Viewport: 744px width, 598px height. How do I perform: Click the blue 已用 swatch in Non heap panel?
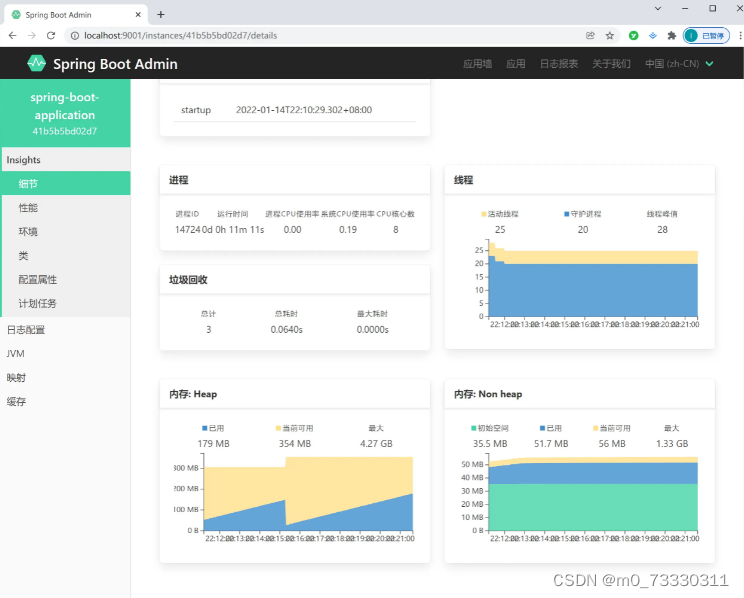(x=542, y=428)
